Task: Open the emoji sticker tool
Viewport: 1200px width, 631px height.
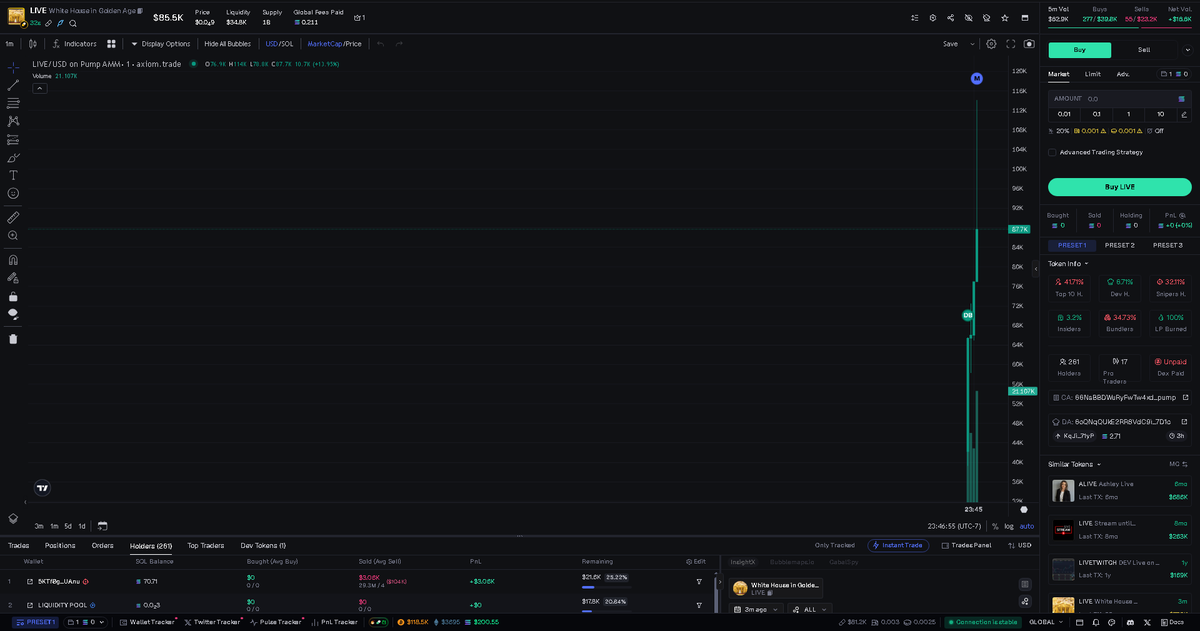Action: pos(13,193)
